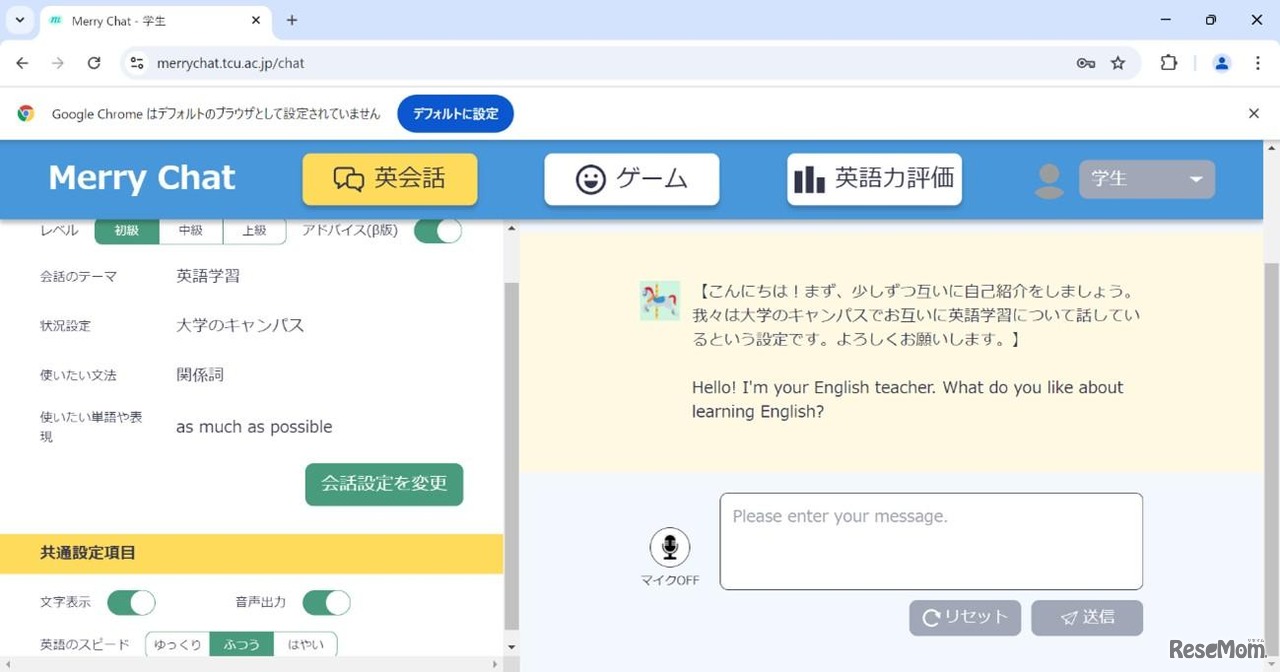Toggle the アドバイス(β版) switch
The width and height of the screenshot is (1280, 672).
[438, 230]
